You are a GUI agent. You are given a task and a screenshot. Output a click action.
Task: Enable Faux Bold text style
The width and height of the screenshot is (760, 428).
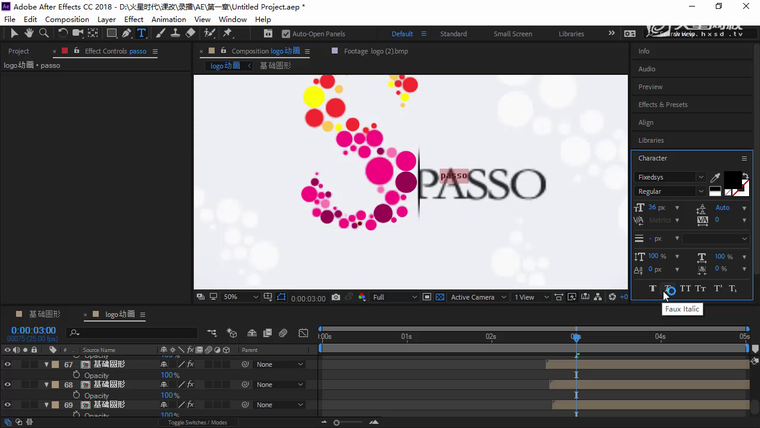[x=653, y=289]
